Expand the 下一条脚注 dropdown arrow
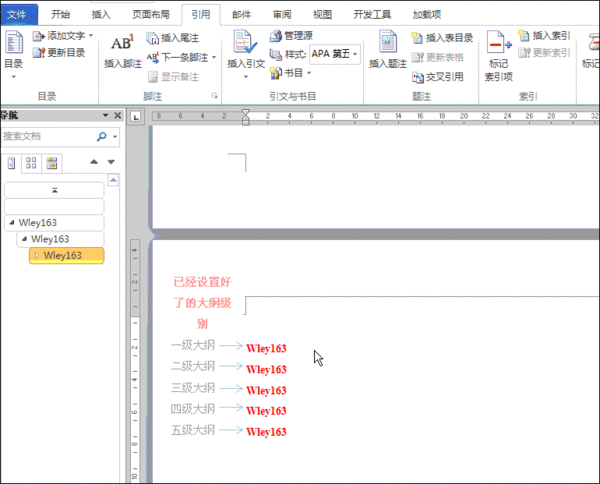Viewport: 600px width, 484px height. (214, 57)
